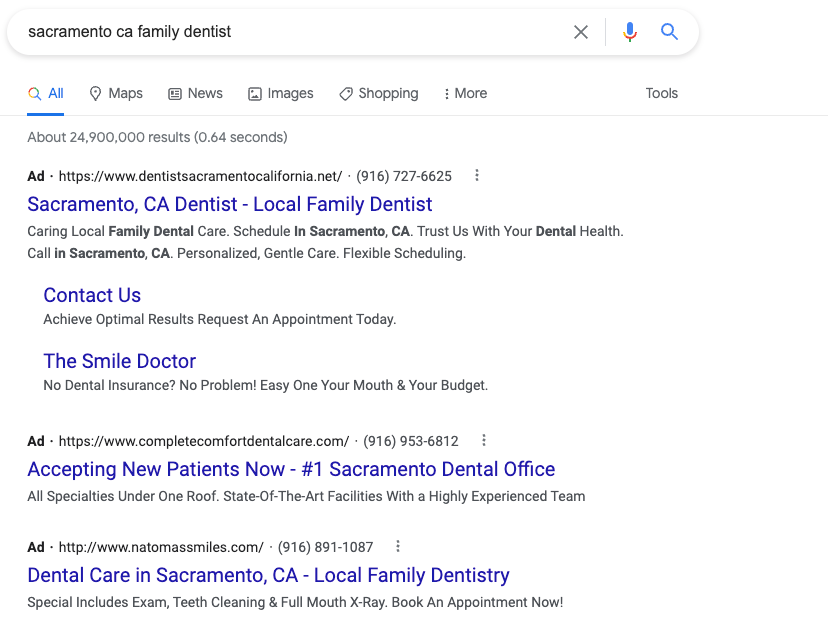
Task: Open the Shopping results tab
Action: [x=379, y=93]
